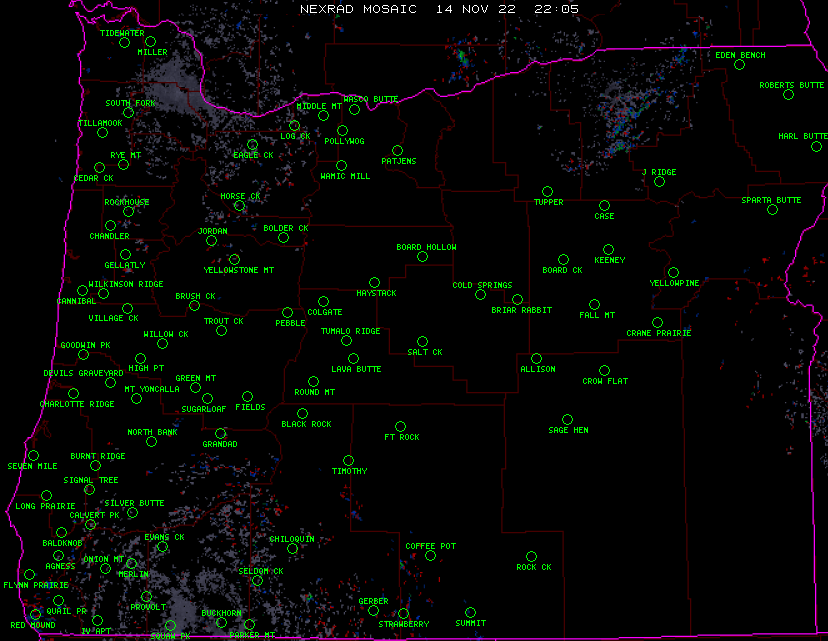The height and width of the screenshot is (641, 828).
Task: Click the Yellowpine station circle
Action: (674, 272)
